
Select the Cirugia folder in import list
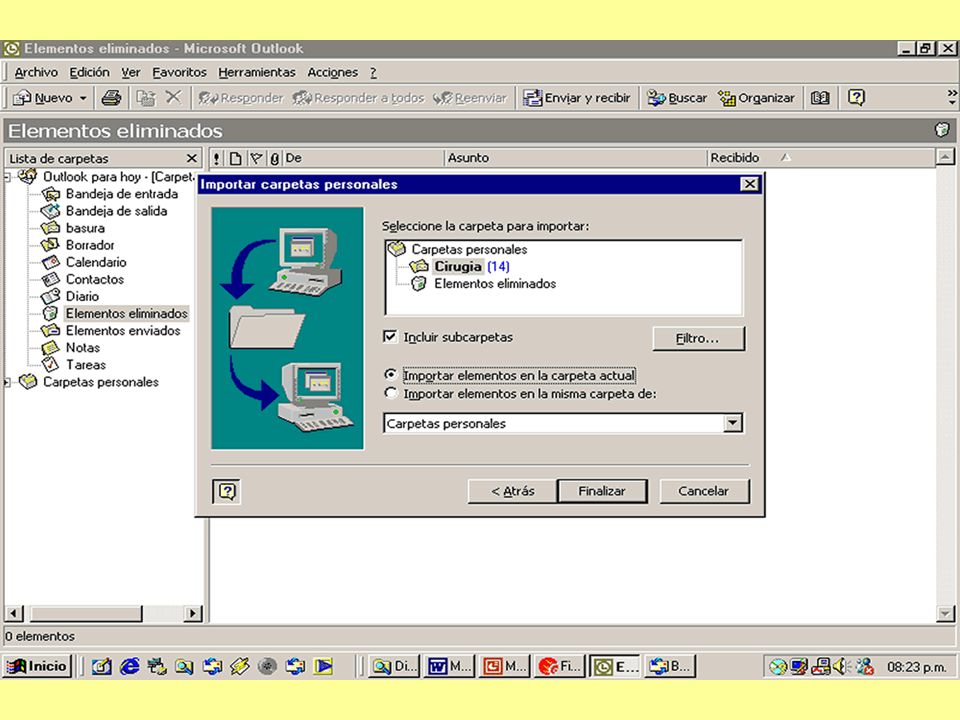458,266
